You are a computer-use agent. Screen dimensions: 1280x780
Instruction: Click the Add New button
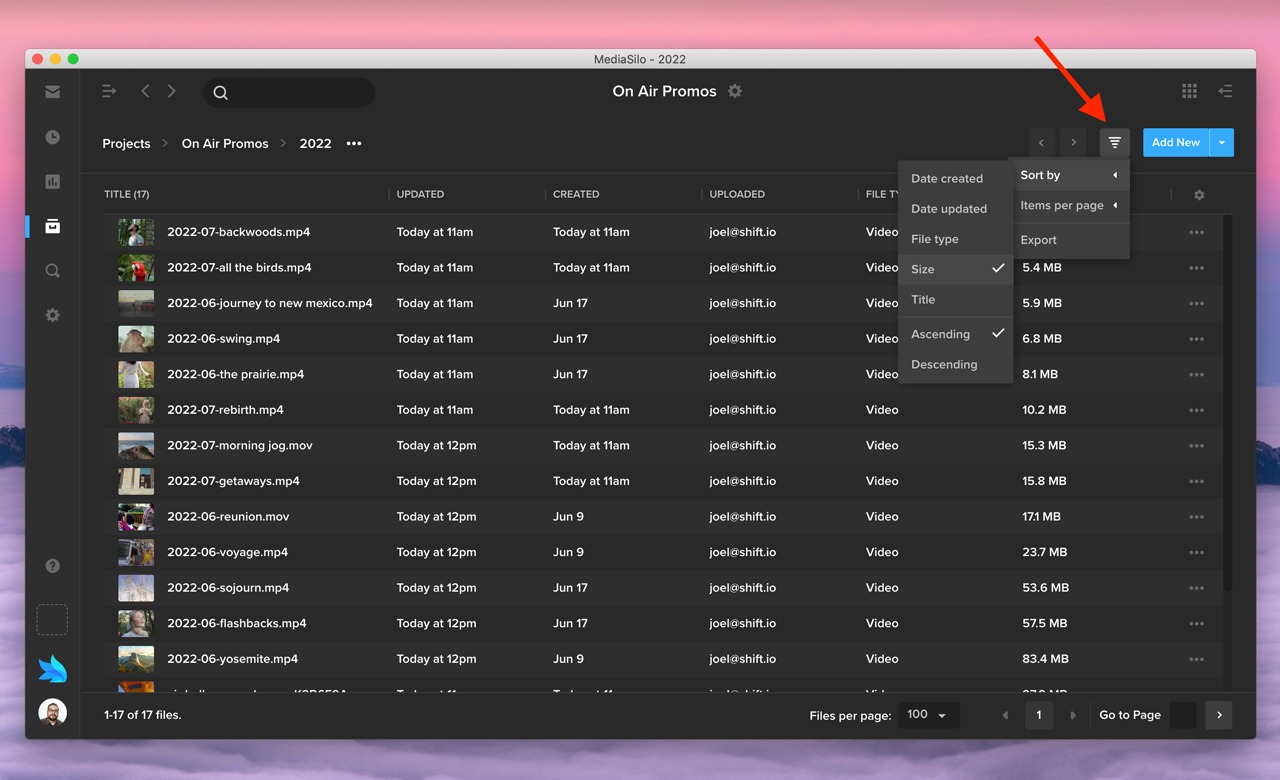1176,143
